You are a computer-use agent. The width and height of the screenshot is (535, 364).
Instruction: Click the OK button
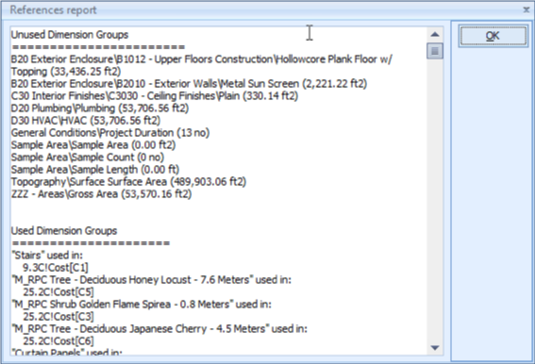(x=493, y=35)
